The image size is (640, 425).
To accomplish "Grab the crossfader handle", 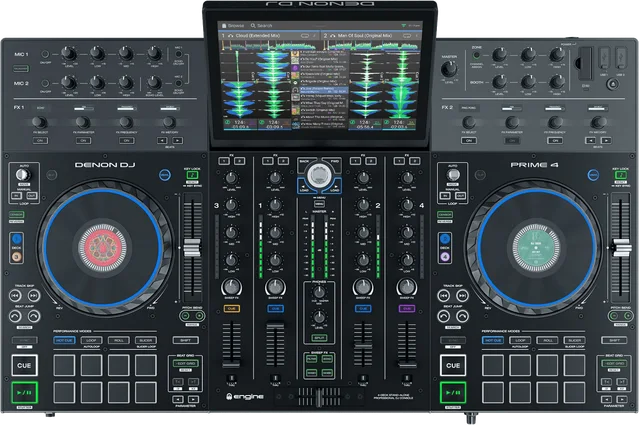I will click(x=319, y=398).
